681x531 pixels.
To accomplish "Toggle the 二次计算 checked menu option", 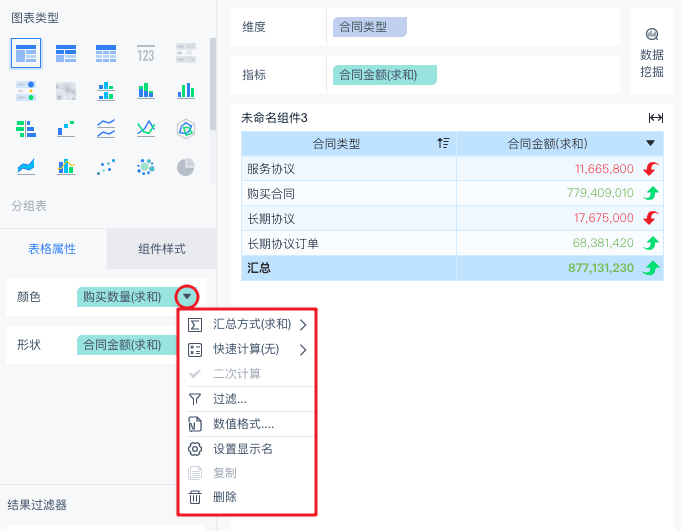I will [248, 373].
